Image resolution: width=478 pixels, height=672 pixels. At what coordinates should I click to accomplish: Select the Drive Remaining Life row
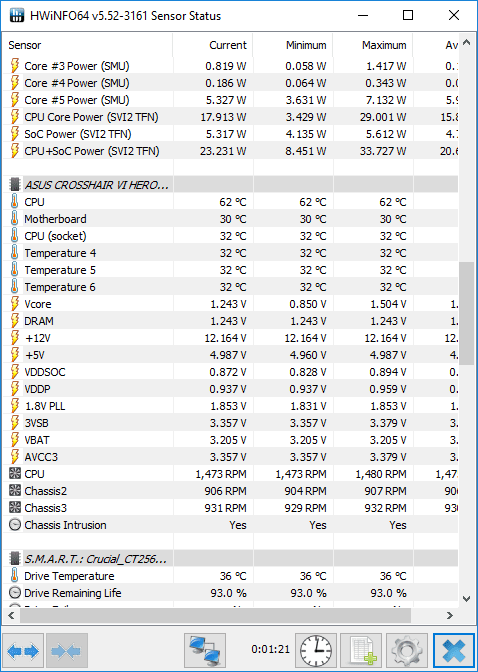(230, 593)
